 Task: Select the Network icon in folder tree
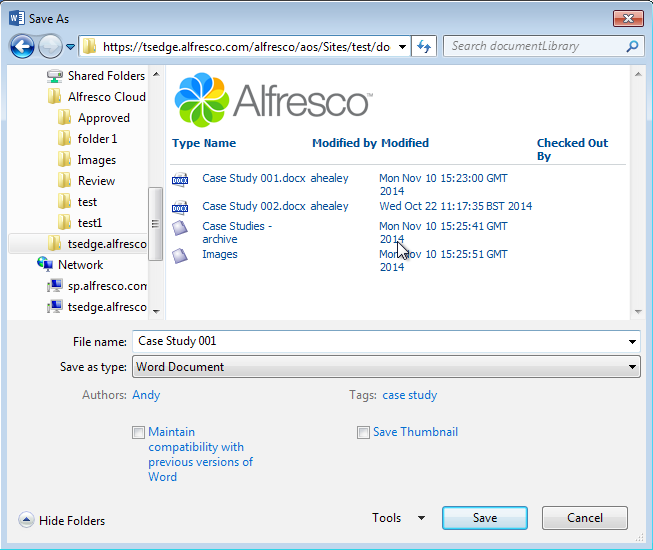[x=45, y=265]
